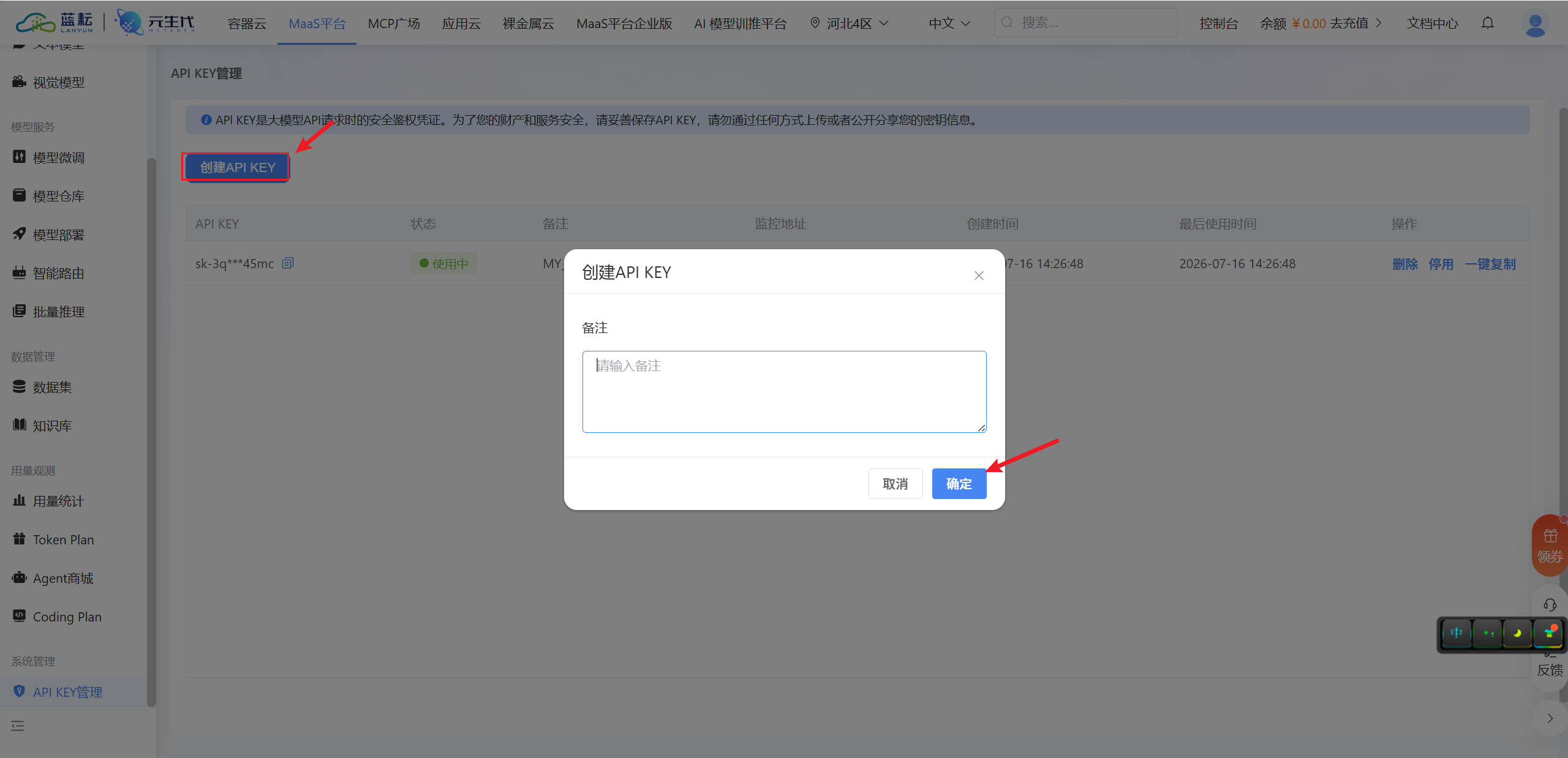
Task: Click the 一键复制 link
Action: click(x=1490, y=264)
